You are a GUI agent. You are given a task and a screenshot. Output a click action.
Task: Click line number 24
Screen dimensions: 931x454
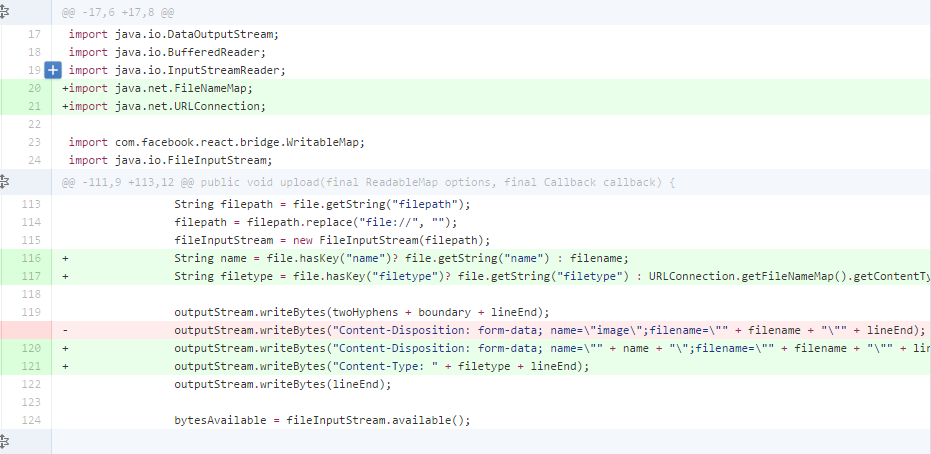[x=34, y=160]
